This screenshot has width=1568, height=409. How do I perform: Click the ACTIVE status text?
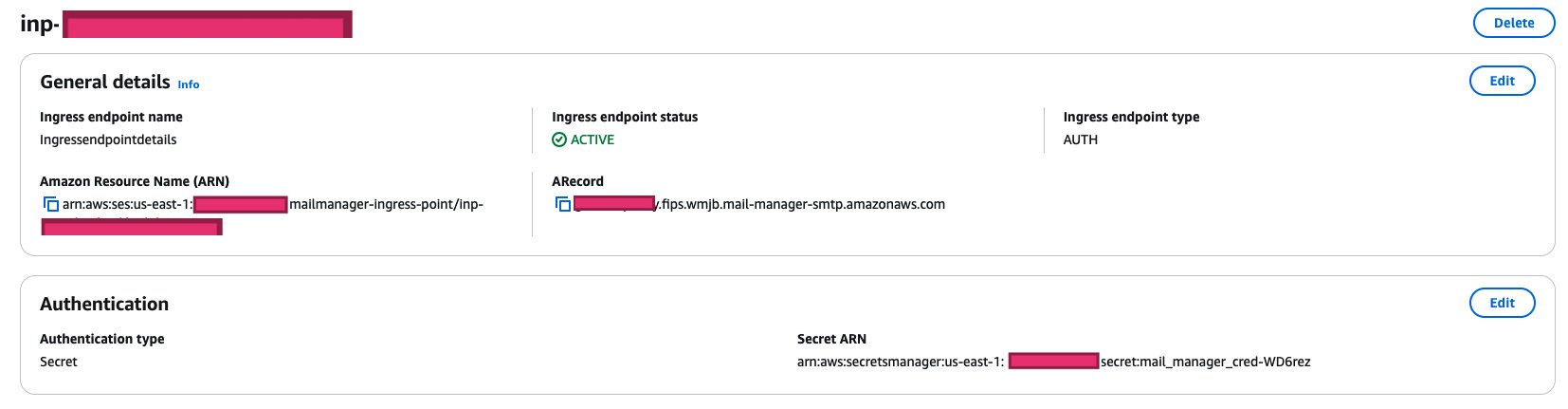click(x=593, y=139)
